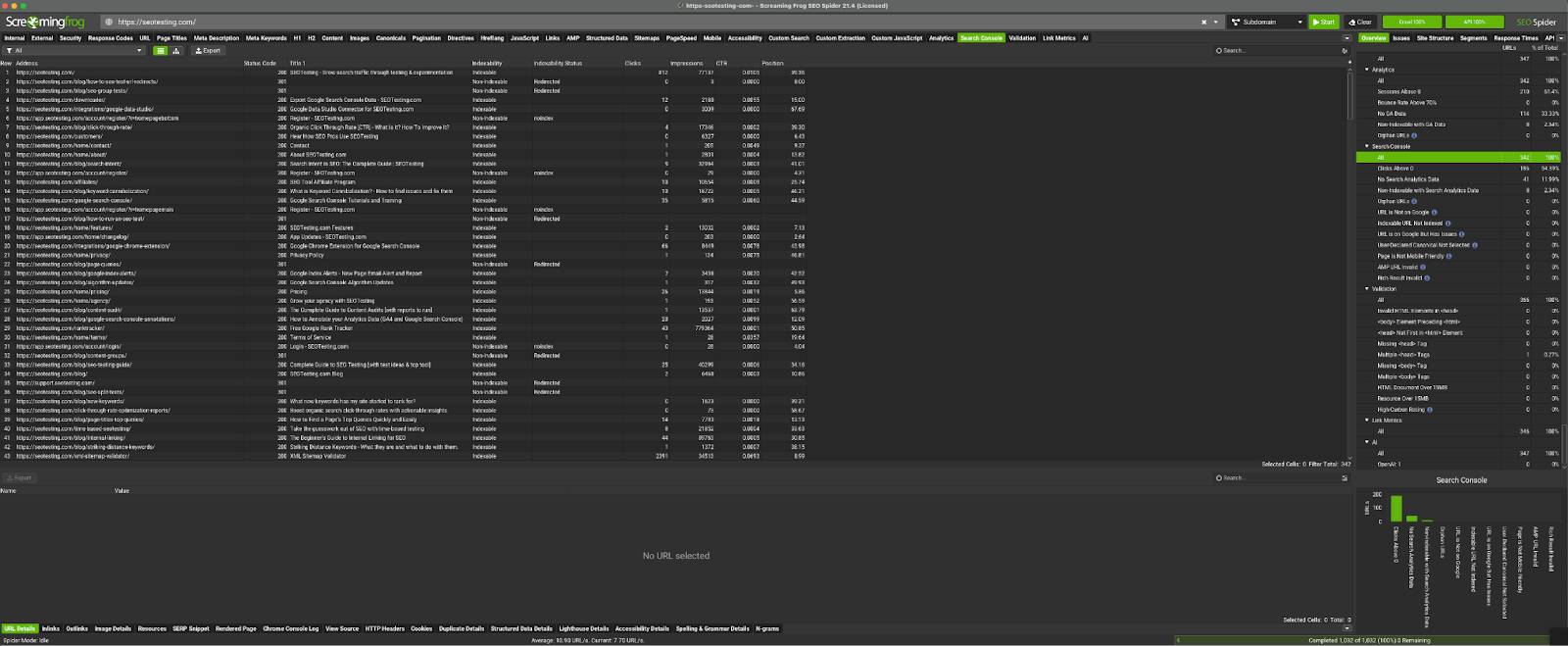Show more right-panel tabs via dropdown arrow

point(1562,38)
